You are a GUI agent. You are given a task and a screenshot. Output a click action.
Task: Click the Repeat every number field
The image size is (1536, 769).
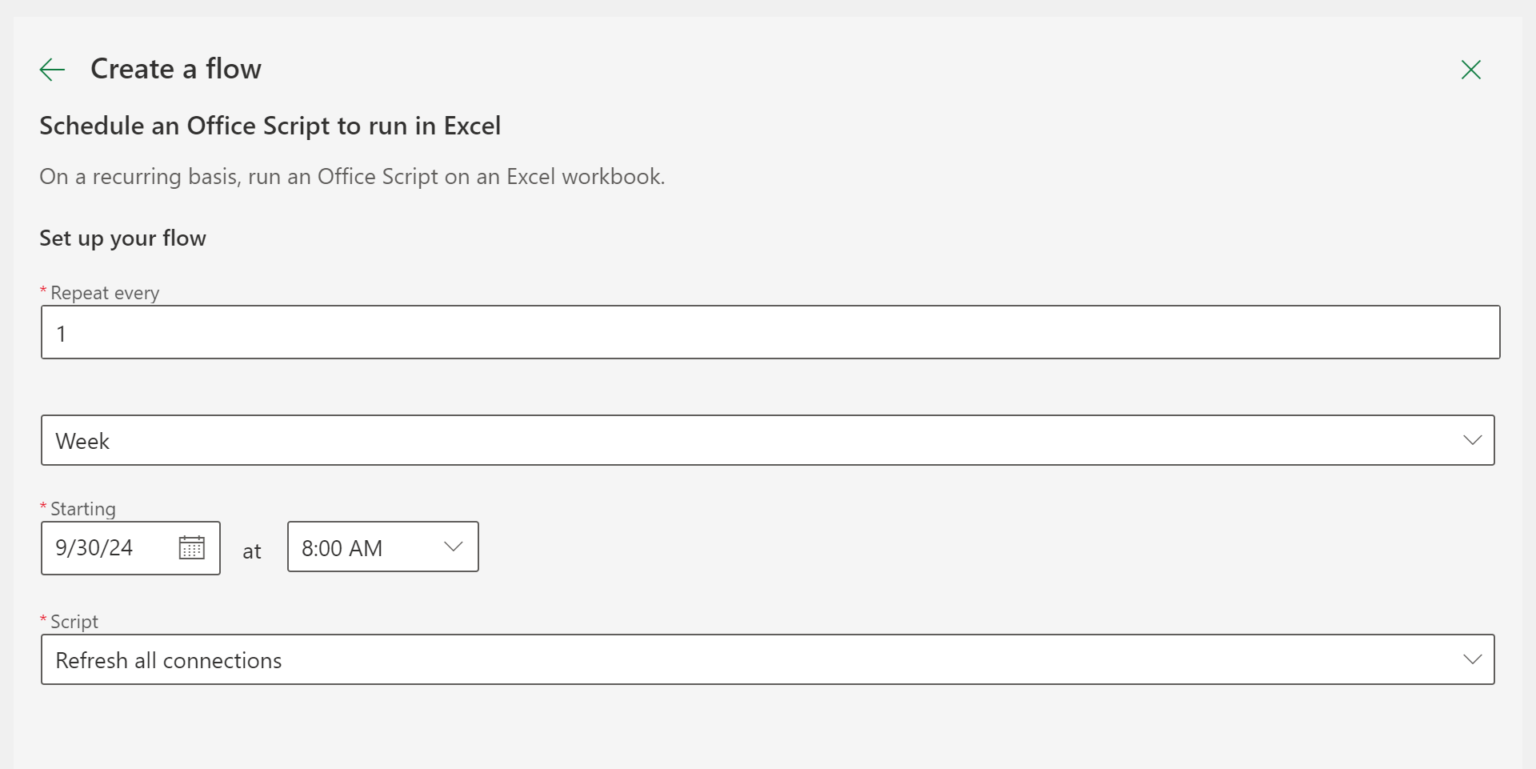click(x=770, y=332)
